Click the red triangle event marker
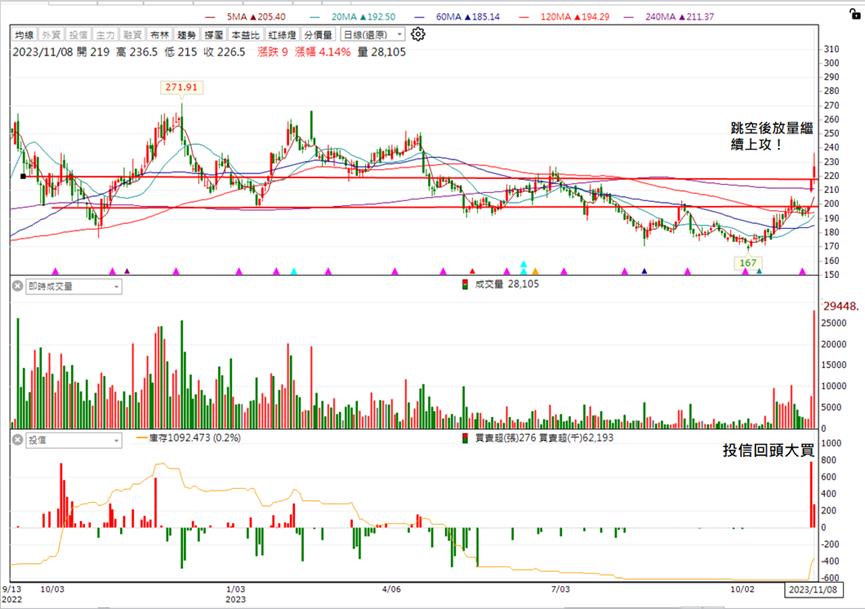 (x=472, y=271)
